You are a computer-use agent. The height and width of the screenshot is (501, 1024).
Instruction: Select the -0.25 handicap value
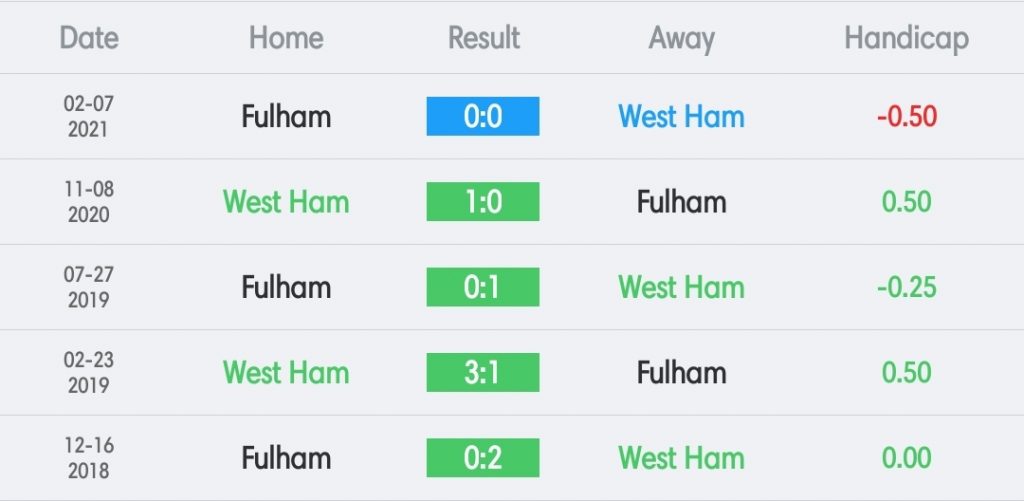[906, 287]
